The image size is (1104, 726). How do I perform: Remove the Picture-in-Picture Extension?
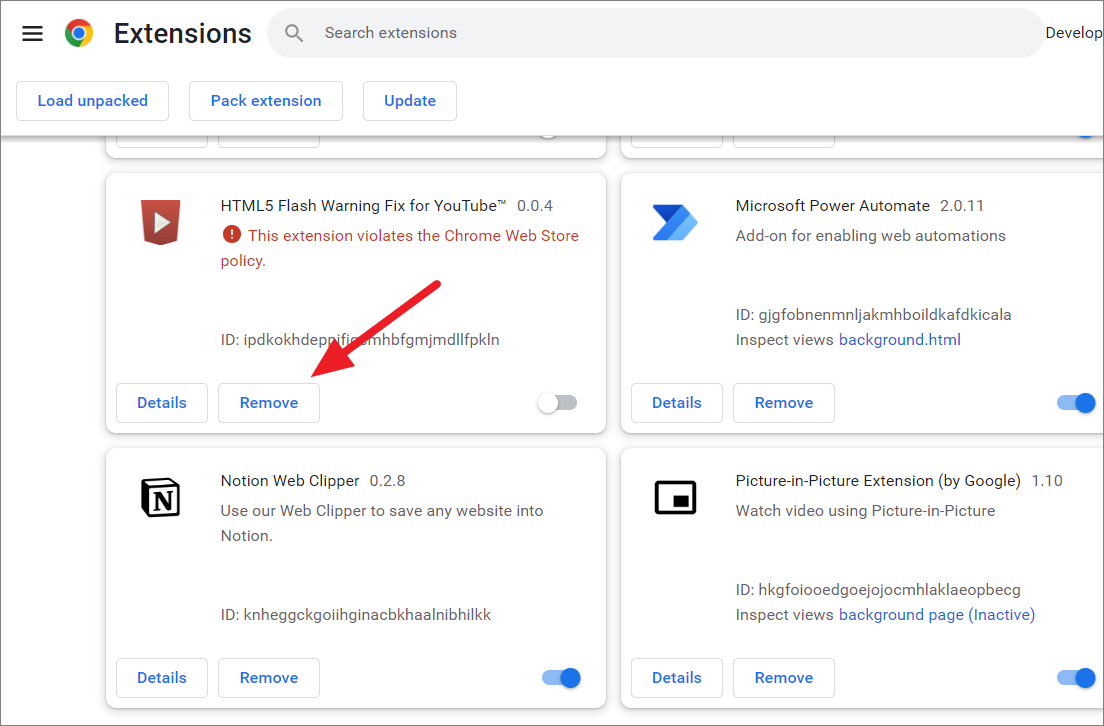click(x=784, y=678)
